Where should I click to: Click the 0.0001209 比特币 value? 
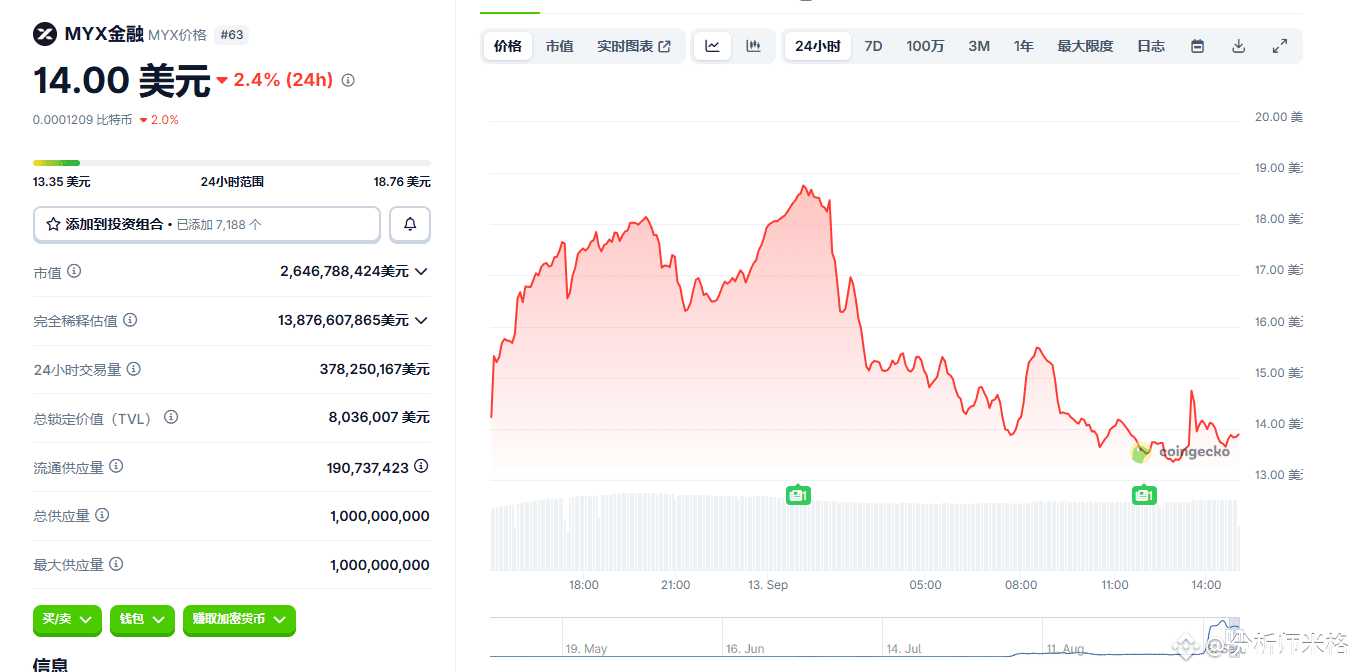pos(82,120)
